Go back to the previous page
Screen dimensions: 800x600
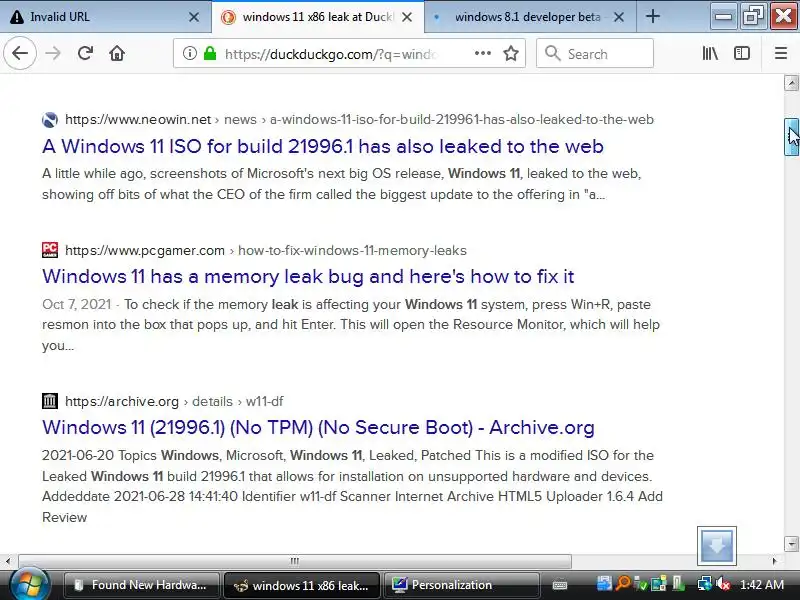[x=20, y=53]
